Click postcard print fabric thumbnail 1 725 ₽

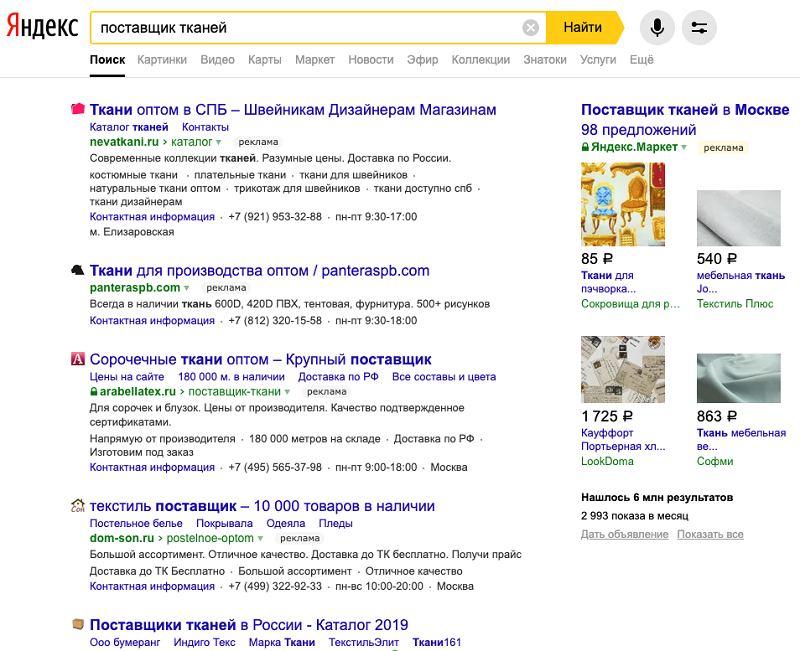pos(623,369)
